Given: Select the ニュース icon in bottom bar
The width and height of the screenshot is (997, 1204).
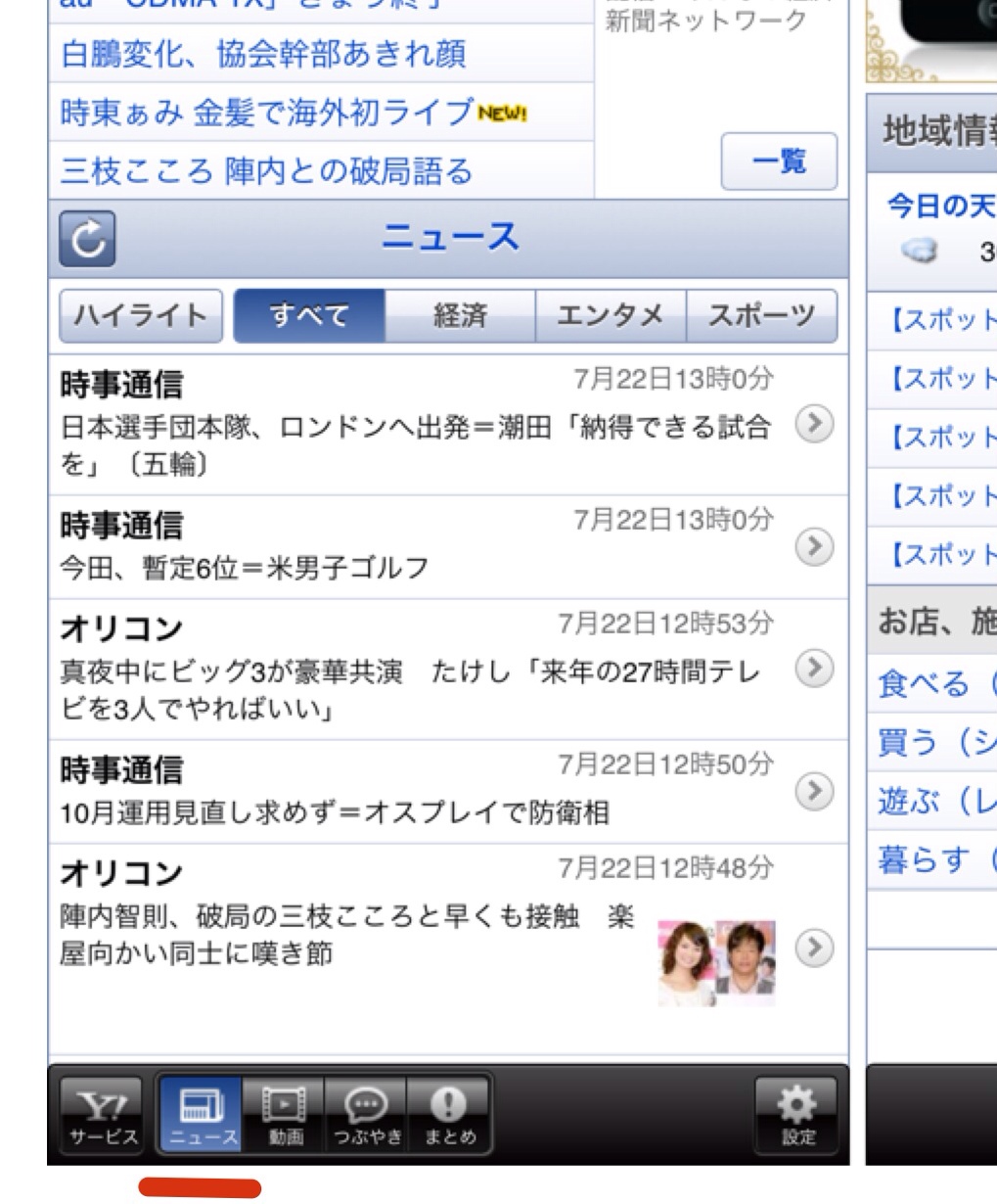Looking at the screenshot, I should click(x=203, y=1114).
